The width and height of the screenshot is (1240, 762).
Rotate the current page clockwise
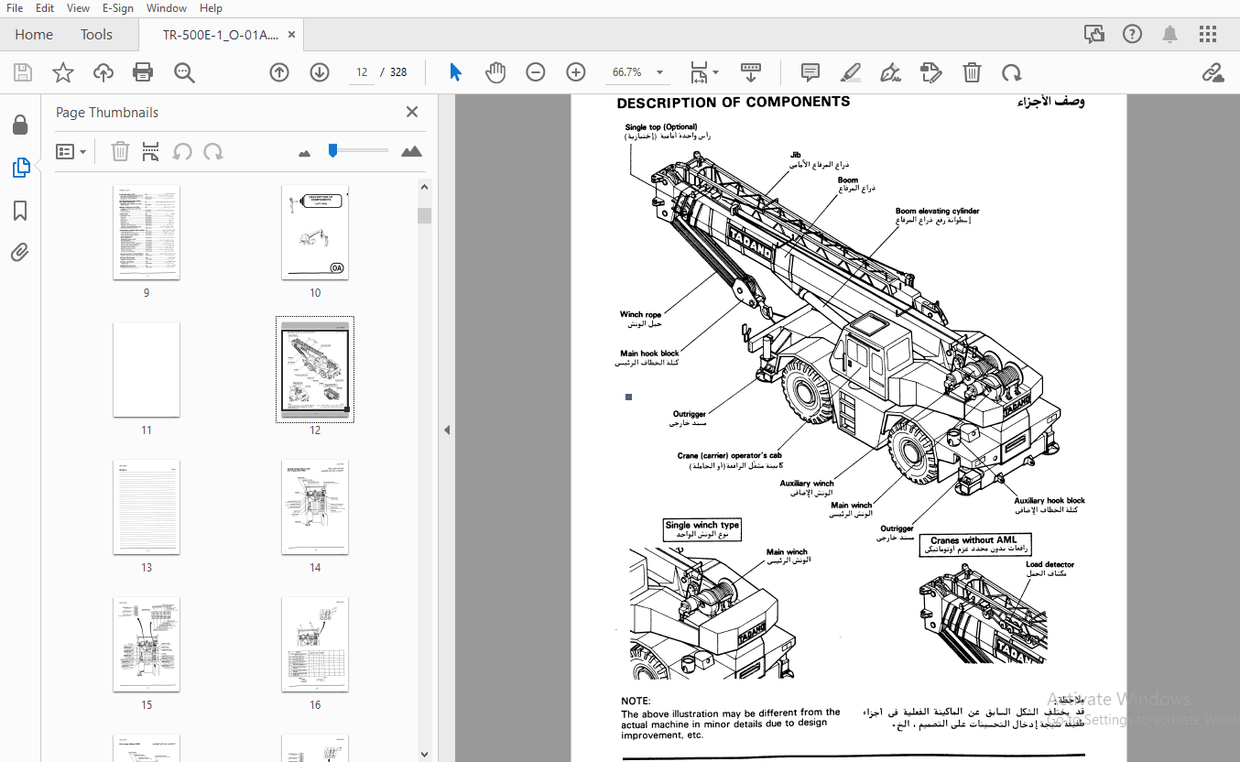pyautogui.click(x=1012, y=72)
